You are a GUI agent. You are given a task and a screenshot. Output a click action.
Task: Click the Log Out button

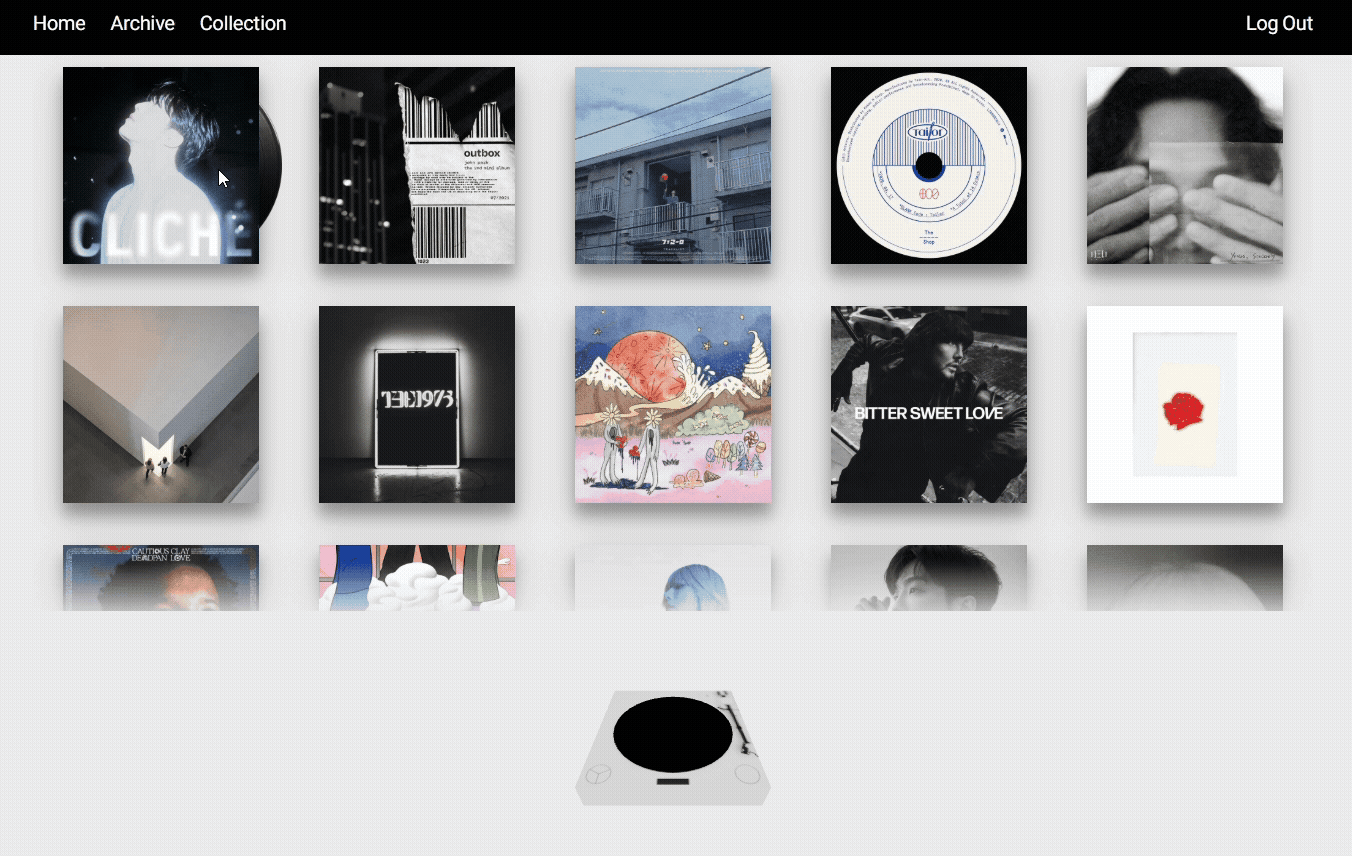[1279, 23]
